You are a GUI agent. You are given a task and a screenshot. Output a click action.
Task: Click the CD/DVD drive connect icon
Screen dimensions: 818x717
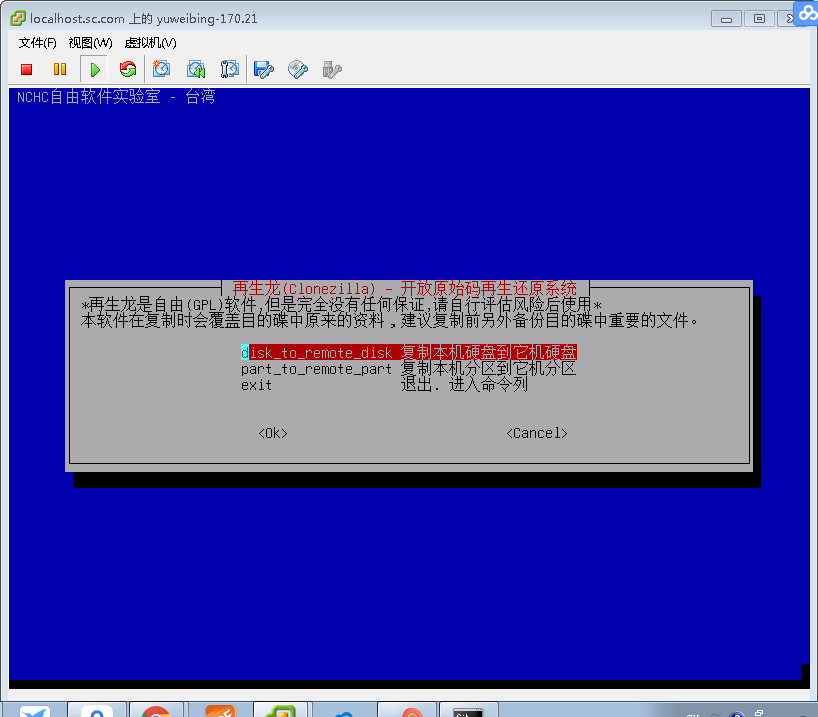pos(298,69)
